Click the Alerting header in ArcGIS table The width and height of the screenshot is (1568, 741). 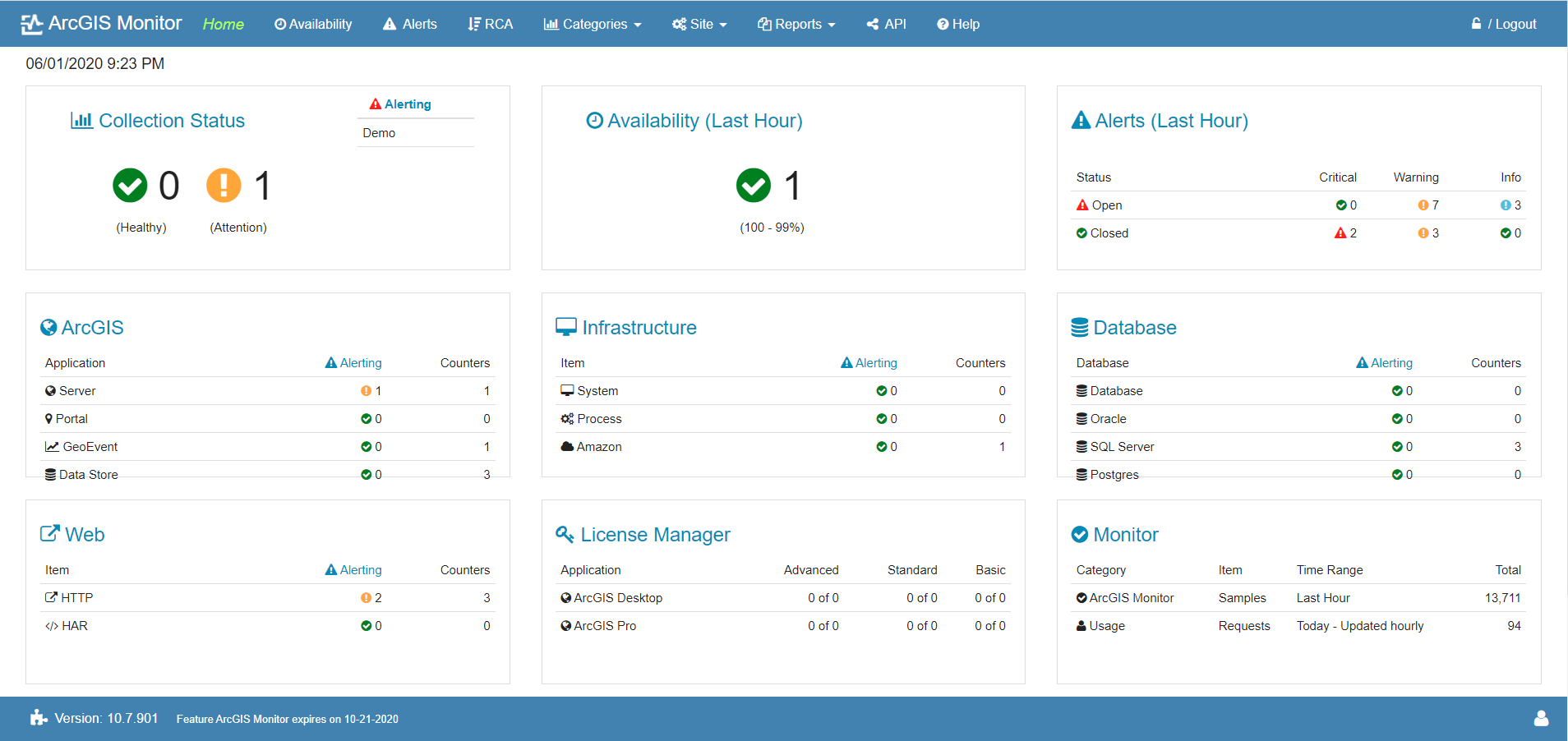[353, 363]
